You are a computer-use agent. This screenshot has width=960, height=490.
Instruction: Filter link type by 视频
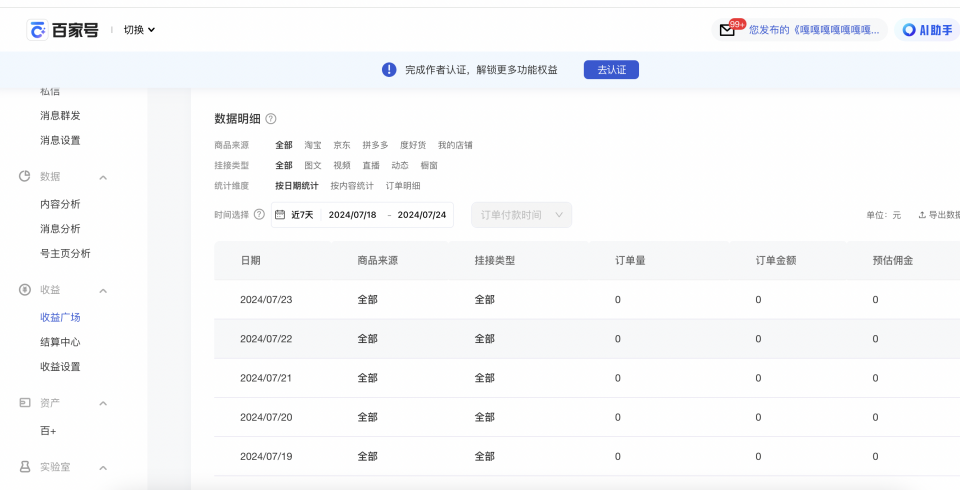click(342, 165)
